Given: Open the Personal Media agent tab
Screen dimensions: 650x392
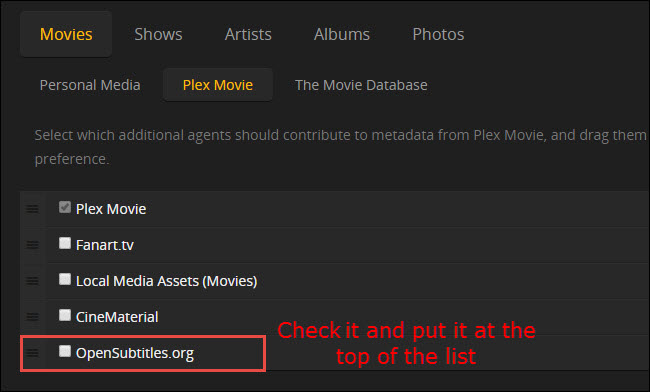Looking at the screenshot, I should [90, 85].
